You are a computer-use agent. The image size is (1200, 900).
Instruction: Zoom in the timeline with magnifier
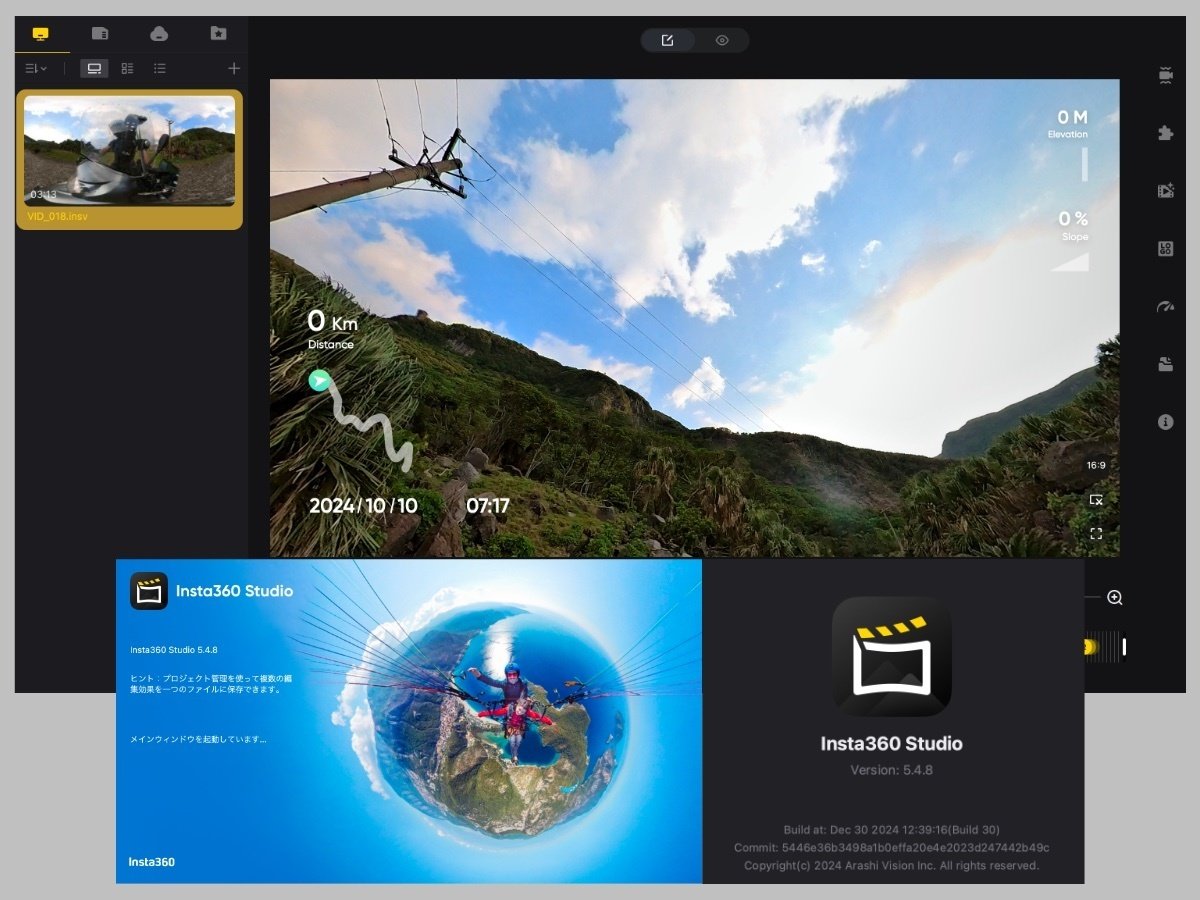tap(1115, 598)
